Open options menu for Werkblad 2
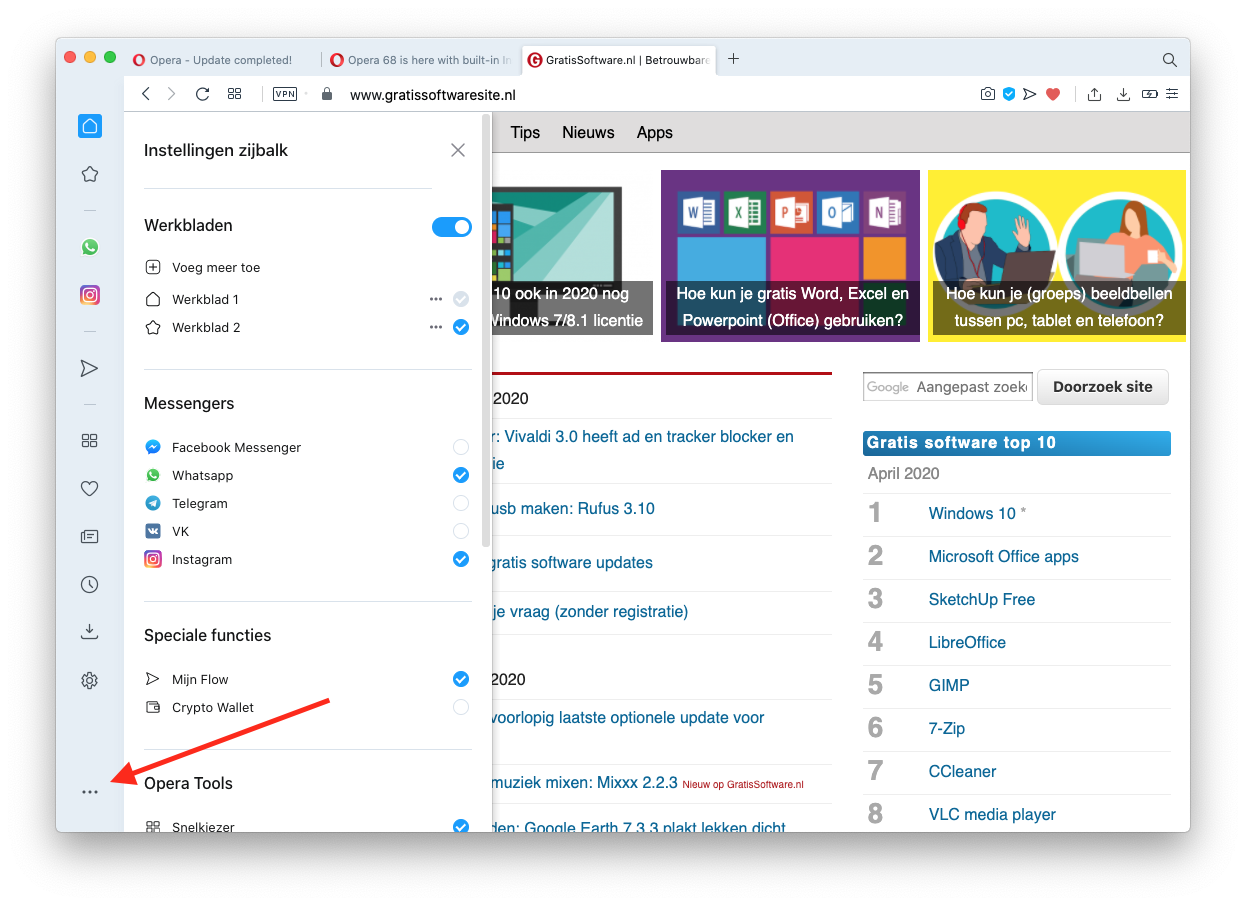This screenshot has width=1246, height=906. (x=435, y=327)
